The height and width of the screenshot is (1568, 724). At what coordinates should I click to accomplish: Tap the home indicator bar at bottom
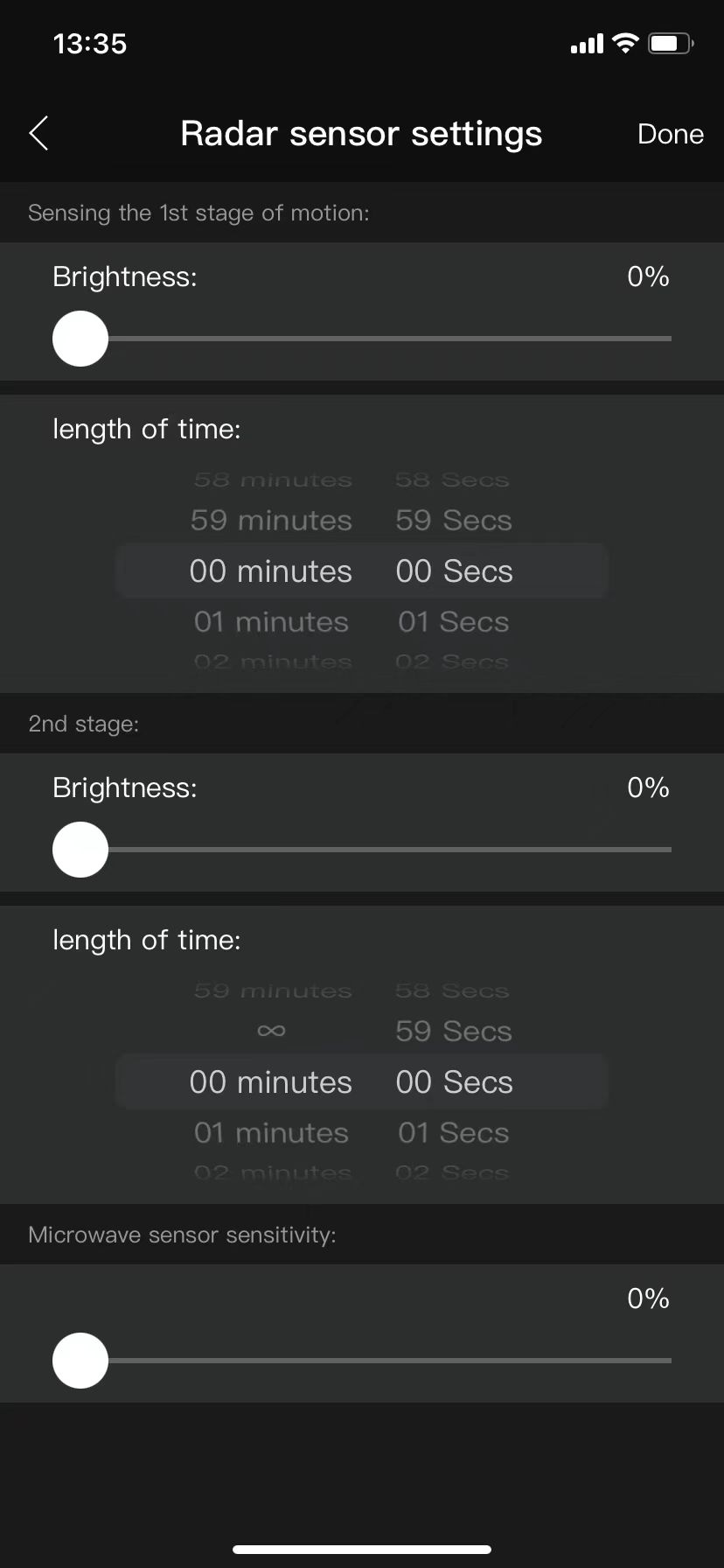(x=362, y=1549)
